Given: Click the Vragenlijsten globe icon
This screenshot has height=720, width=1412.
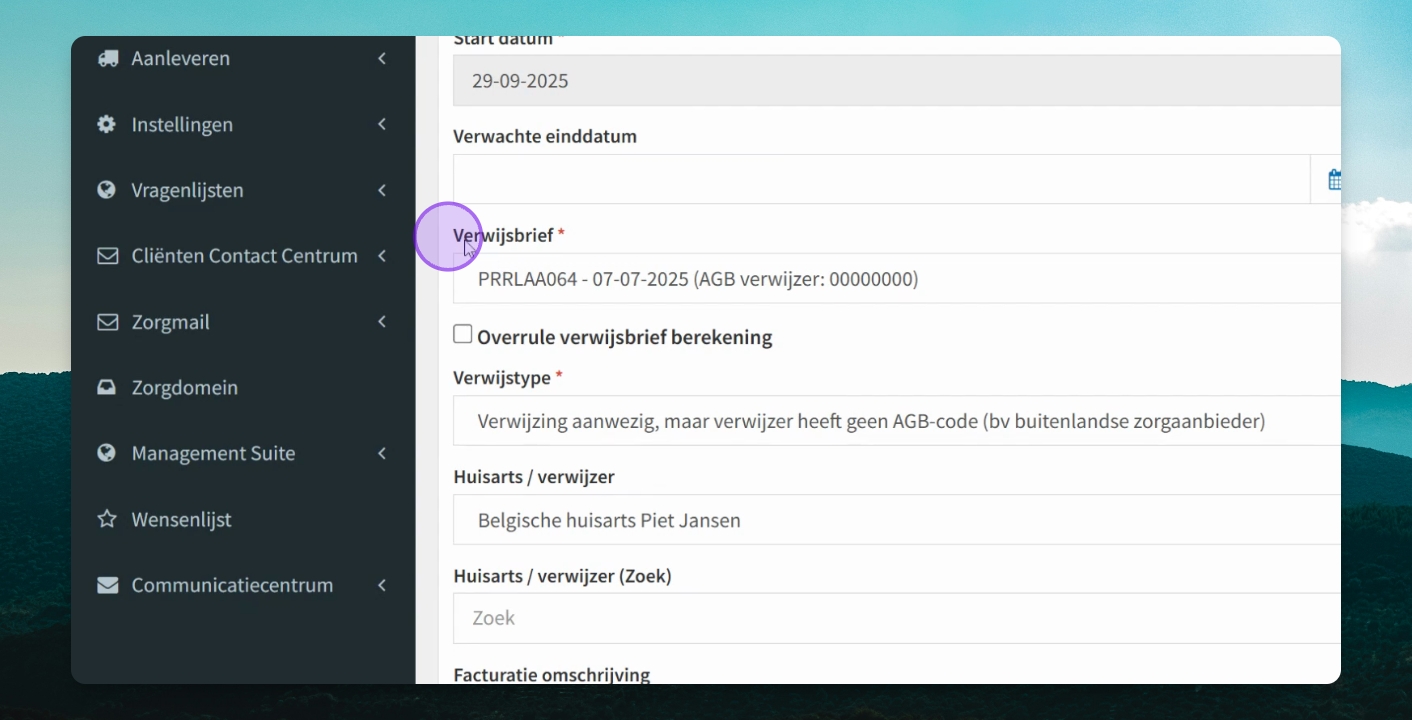Looking at the screenshot, I should [107, 190].
